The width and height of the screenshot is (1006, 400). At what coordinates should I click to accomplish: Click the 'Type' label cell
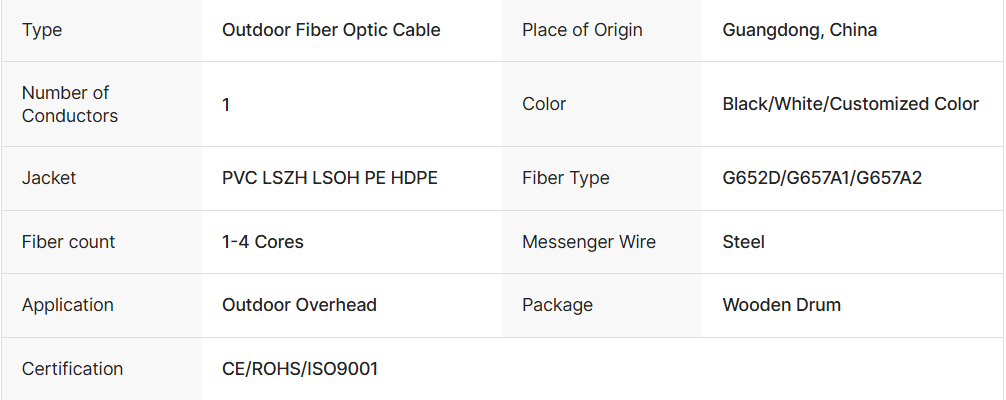42,30
